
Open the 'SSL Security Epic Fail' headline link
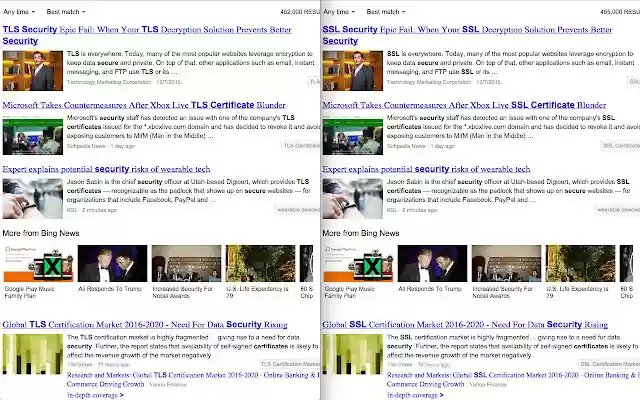coord(467,35)
